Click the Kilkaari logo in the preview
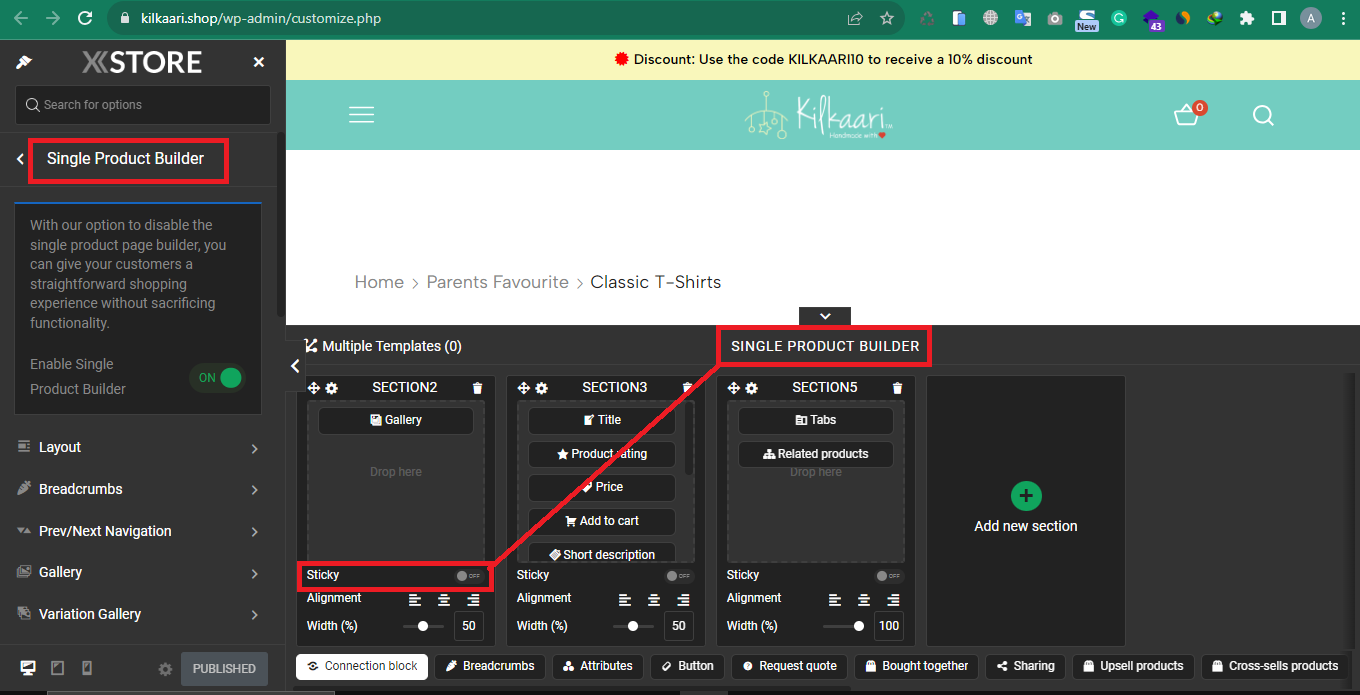The height and width of the screenshot is (695, 1360). click(x=818, y=116)
